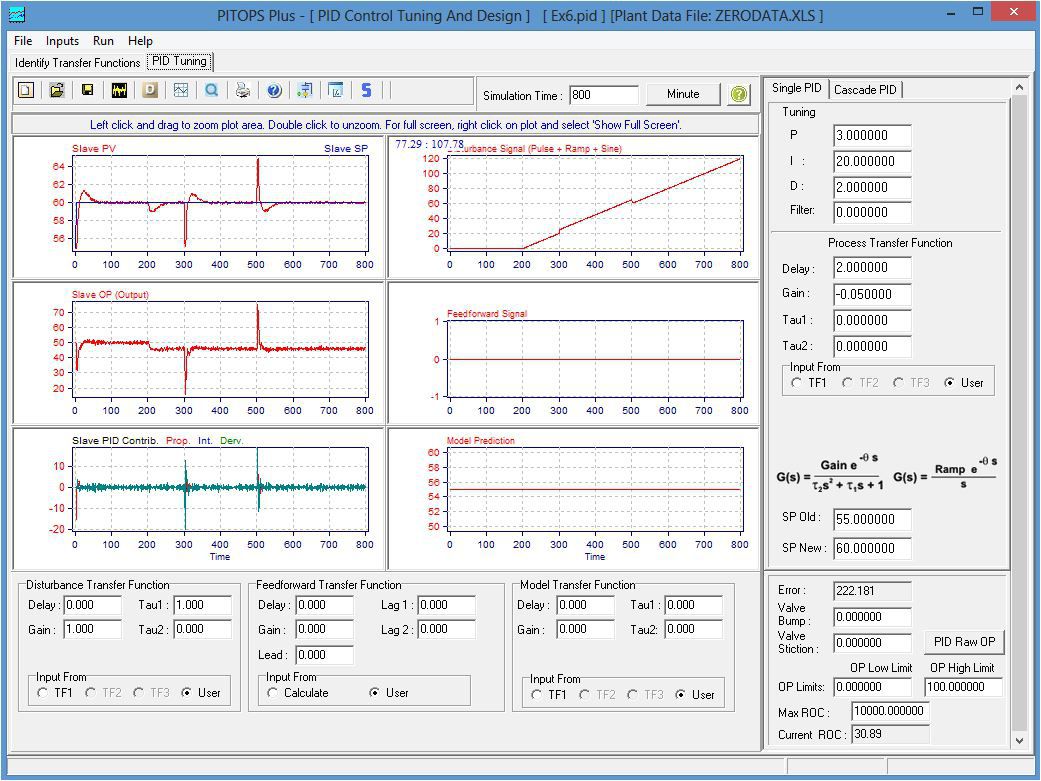Click the Slave PV plot area

click(220, 203)
